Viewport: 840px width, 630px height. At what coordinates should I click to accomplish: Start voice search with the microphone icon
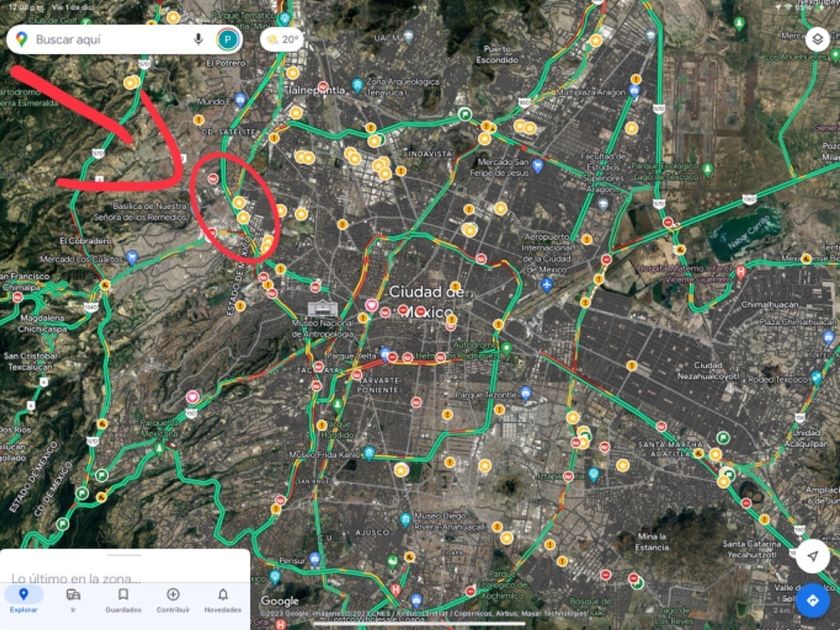pyautogui.click(x=198, y=39)
